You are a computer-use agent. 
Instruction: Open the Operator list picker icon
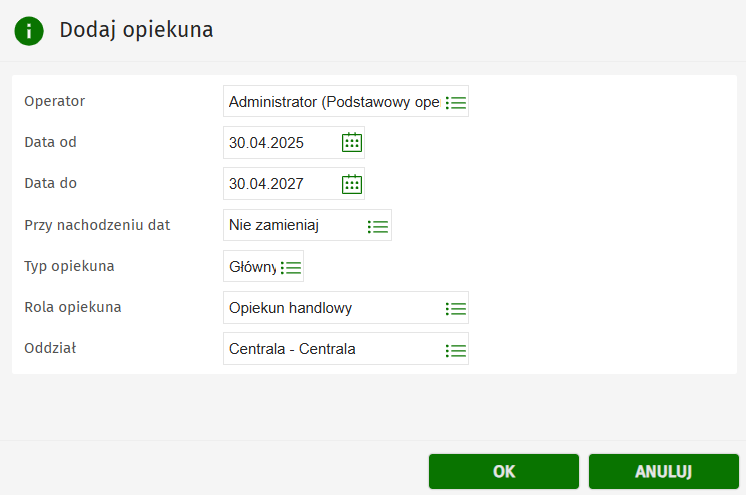click(456, 102)
